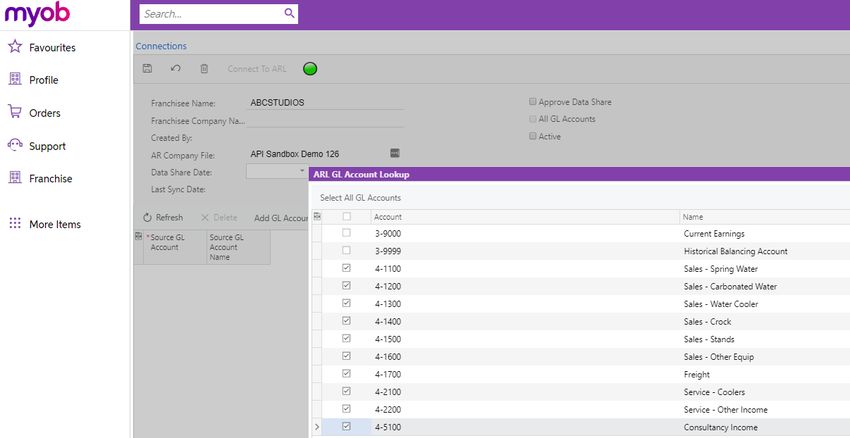Uncheck the 4-1100 Sales - Spring Water row
This screenshot has width=850, height=438.
click(x=346, y=268)
